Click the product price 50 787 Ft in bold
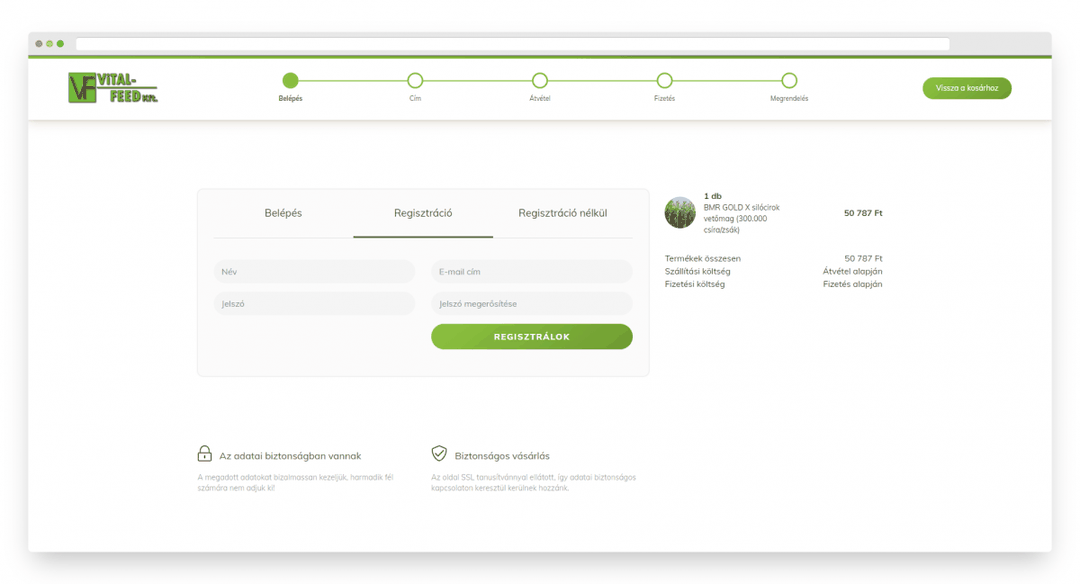The image size is (1080, 584). [x=863, y=213]
